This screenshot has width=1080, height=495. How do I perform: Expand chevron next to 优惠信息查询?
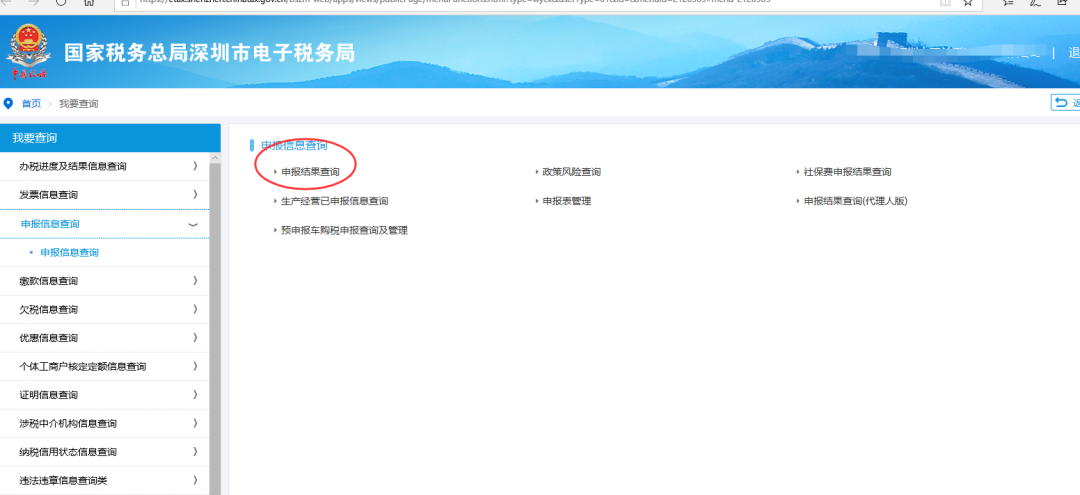click(196, 337)
